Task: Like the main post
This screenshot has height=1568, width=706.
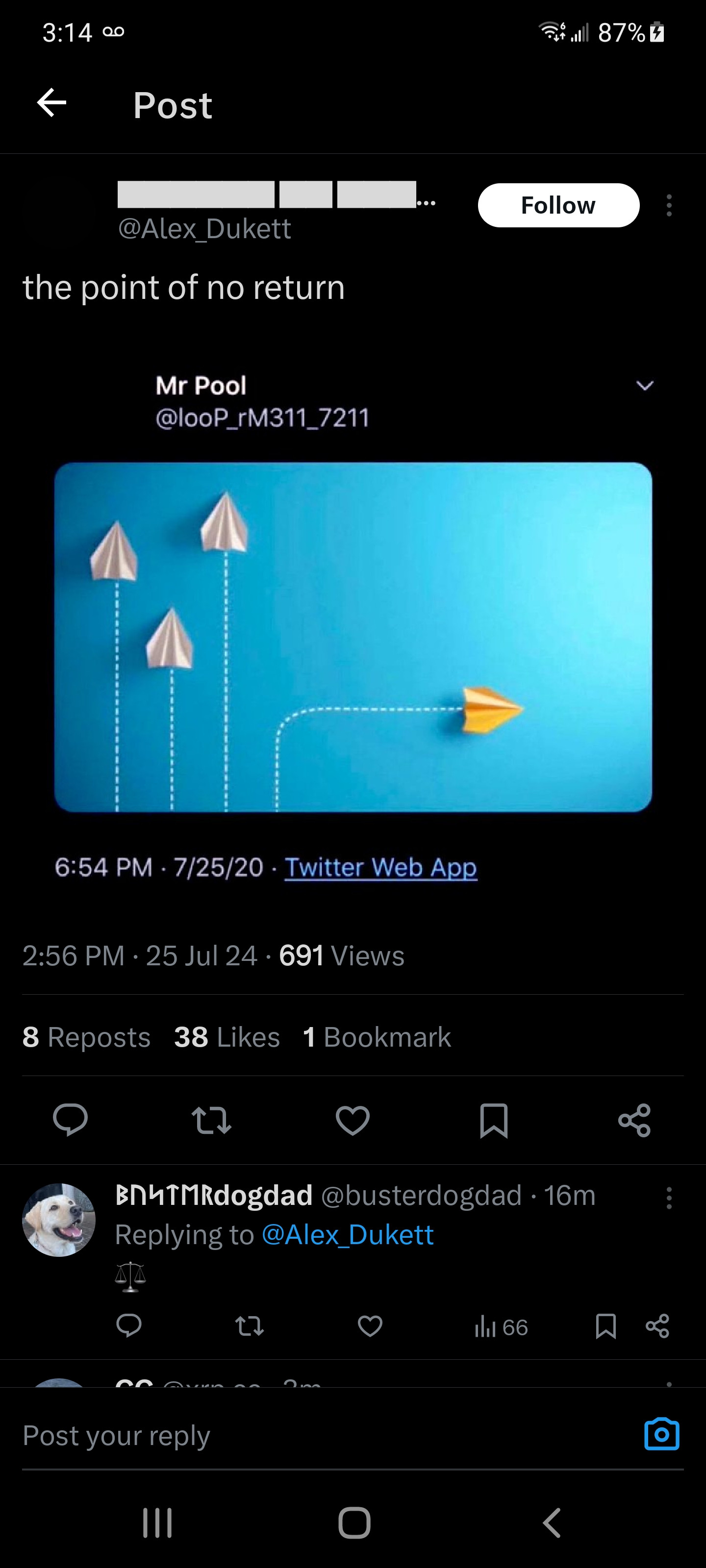Action: point(353,1119)
